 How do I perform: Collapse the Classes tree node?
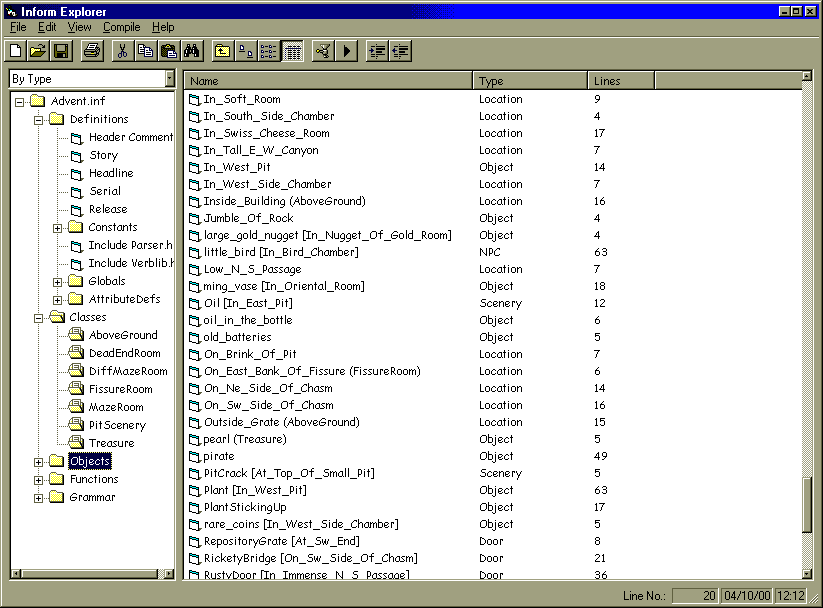coord(39,318)
